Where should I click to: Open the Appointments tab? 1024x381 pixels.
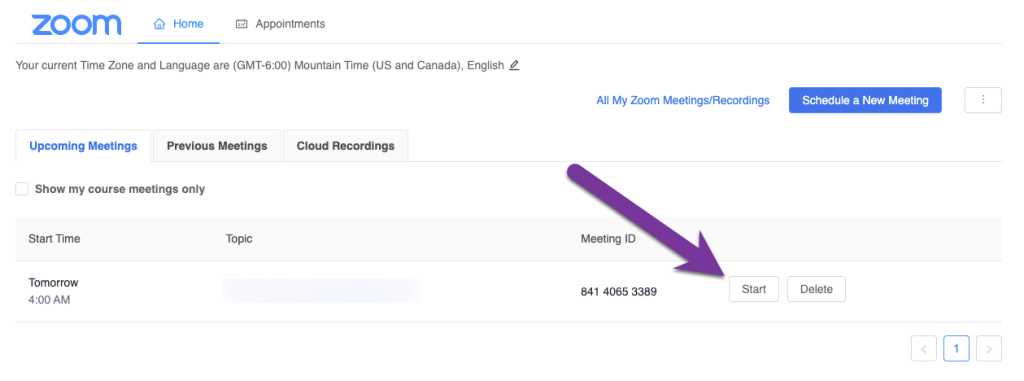[280, 24]
